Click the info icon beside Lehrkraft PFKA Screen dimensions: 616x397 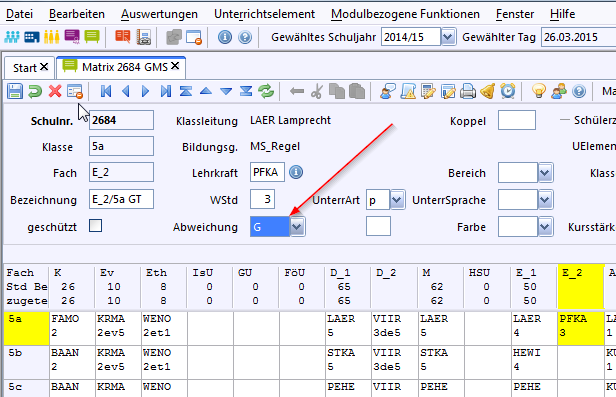pos(296,172)
